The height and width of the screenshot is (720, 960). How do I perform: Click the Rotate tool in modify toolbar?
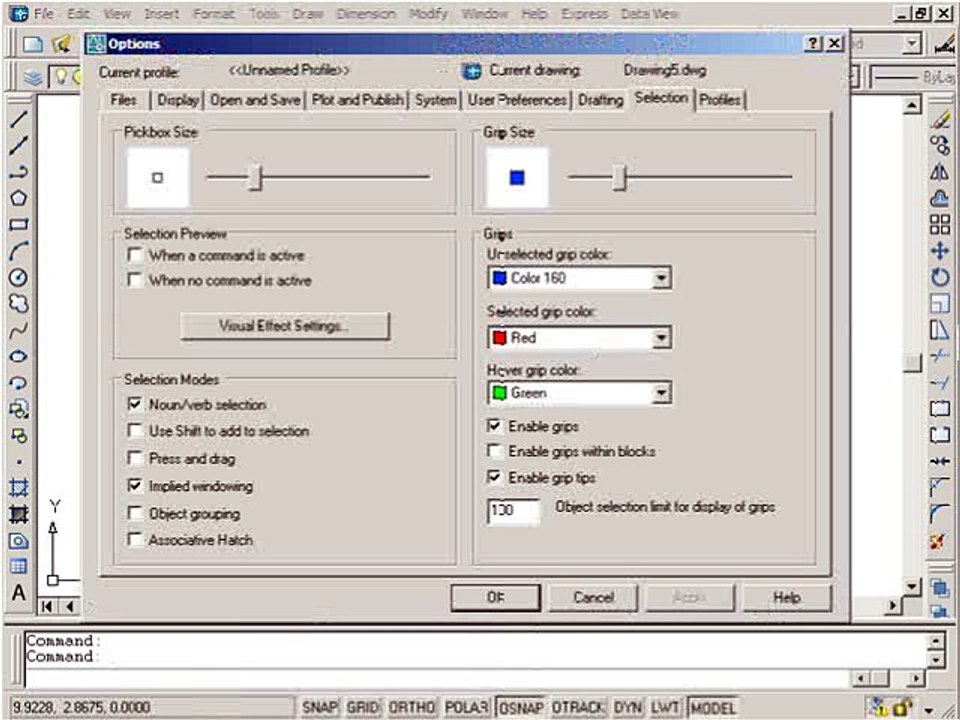tap(940, 277)
